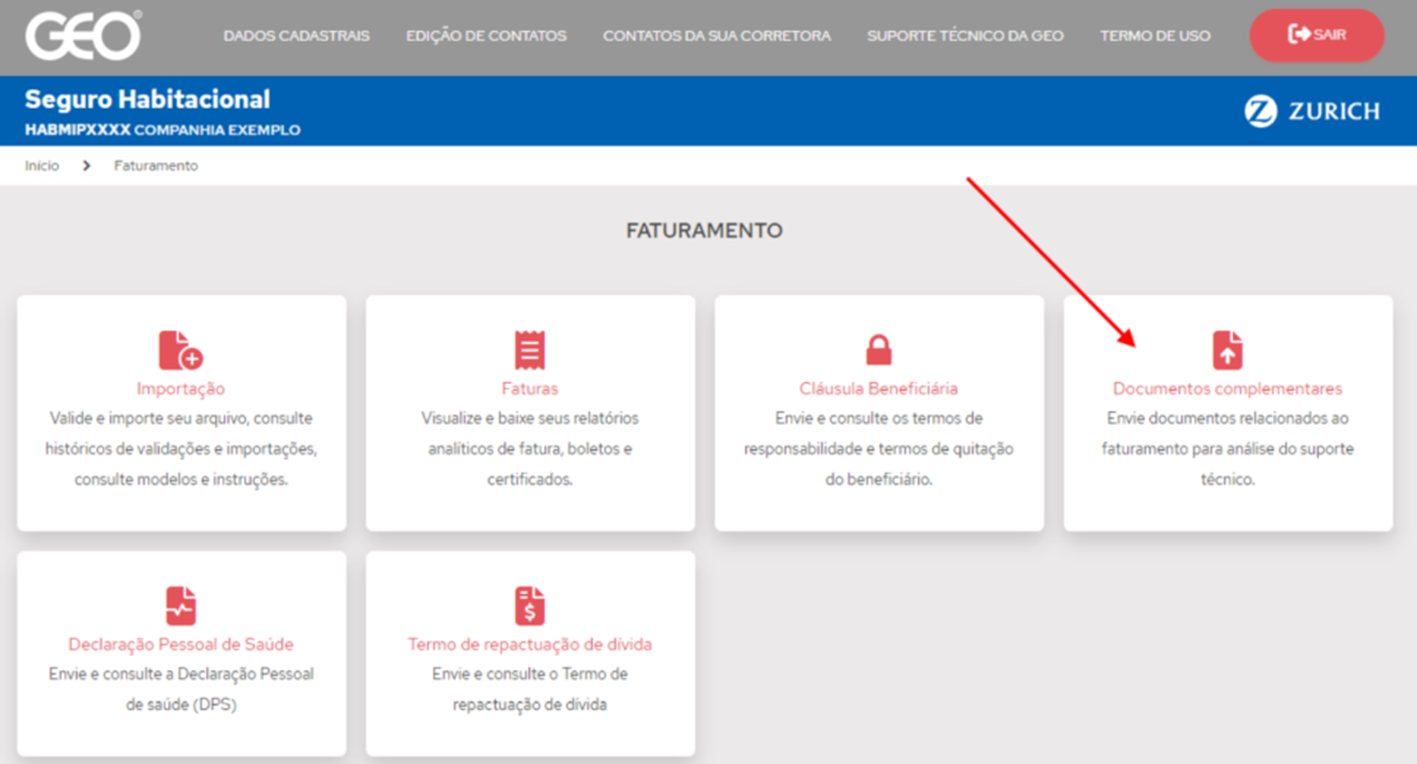Click the Importação card description text
Screen dimensions: 1417x764
[x=181, y=449]
